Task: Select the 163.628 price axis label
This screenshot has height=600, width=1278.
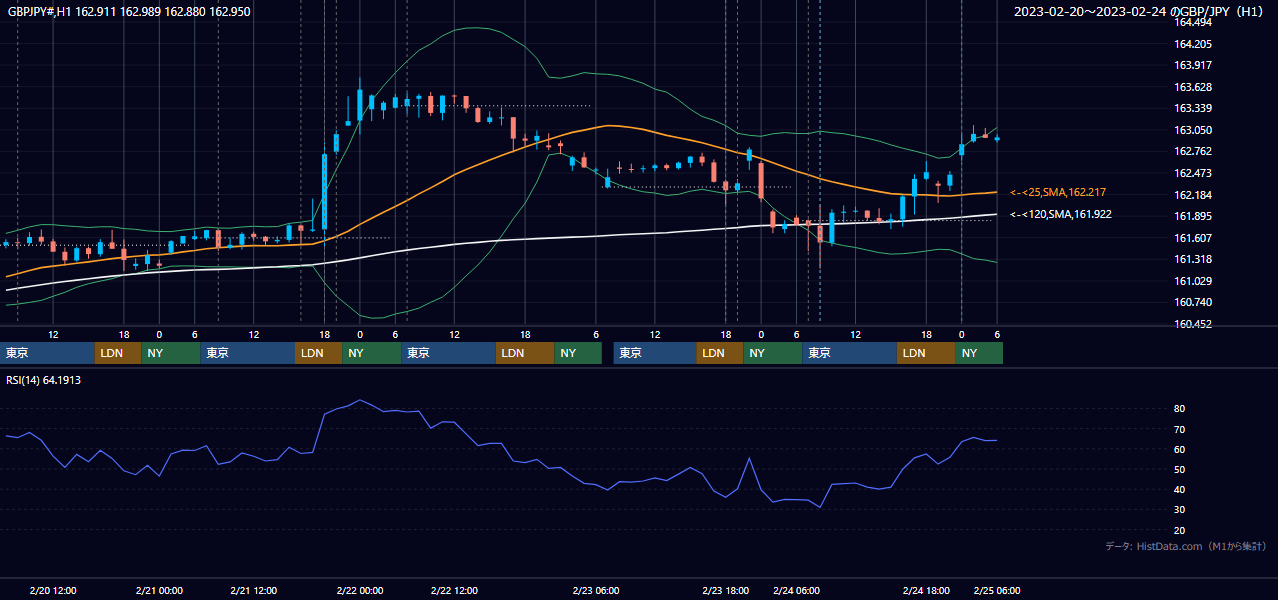Action: pyautogui.click(x=1193, y=87)
